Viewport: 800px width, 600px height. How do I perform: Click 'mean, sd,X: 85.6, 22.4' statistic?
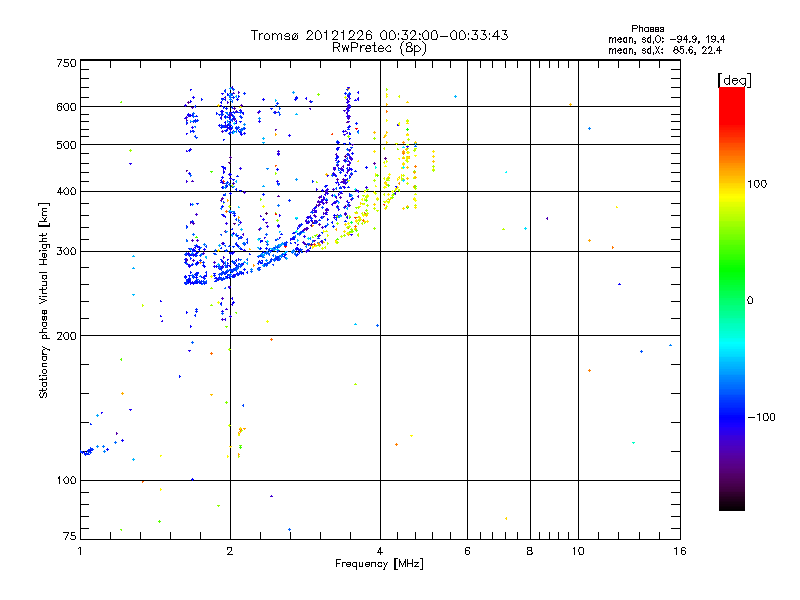[665, 50]
